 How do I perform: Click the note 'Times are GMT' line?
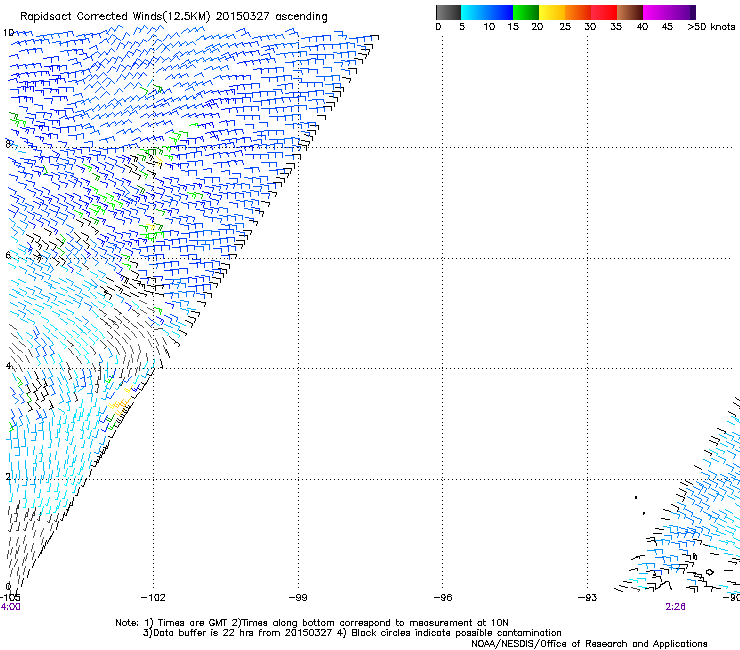[x=312, y=623]
